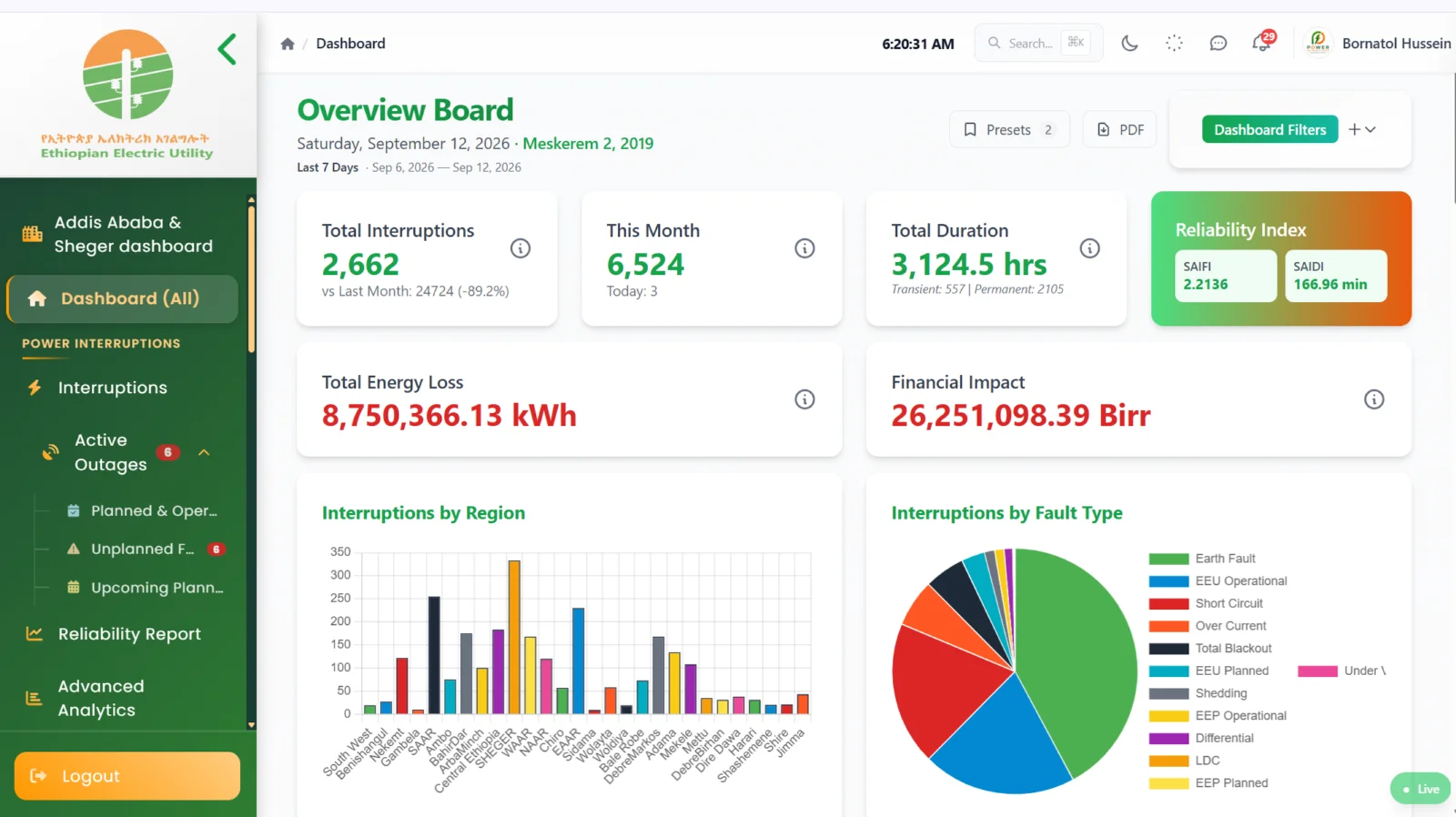Toggle Over Current legend swatch
Viewport: 1456px width, 817px height.
pos(1168,626)
